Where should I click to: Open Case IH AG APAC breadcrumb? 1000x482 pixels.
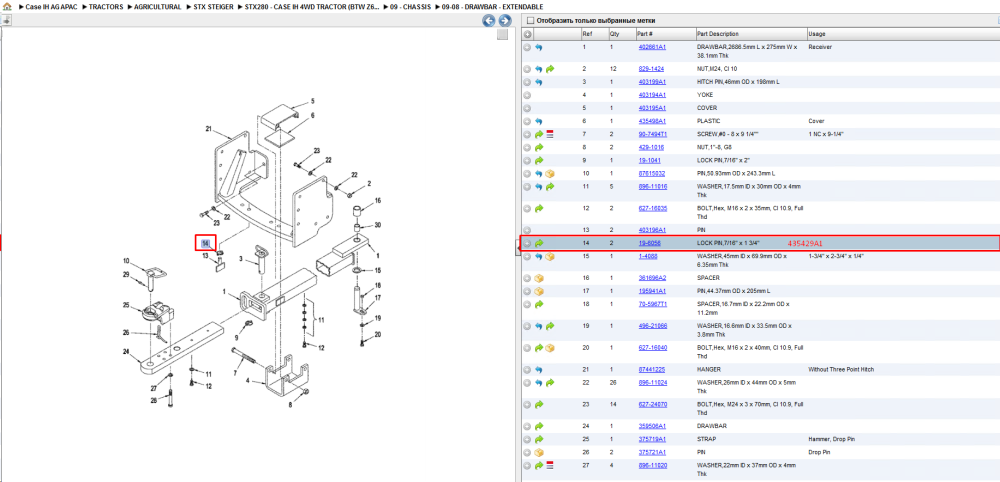tap(51, 6)
